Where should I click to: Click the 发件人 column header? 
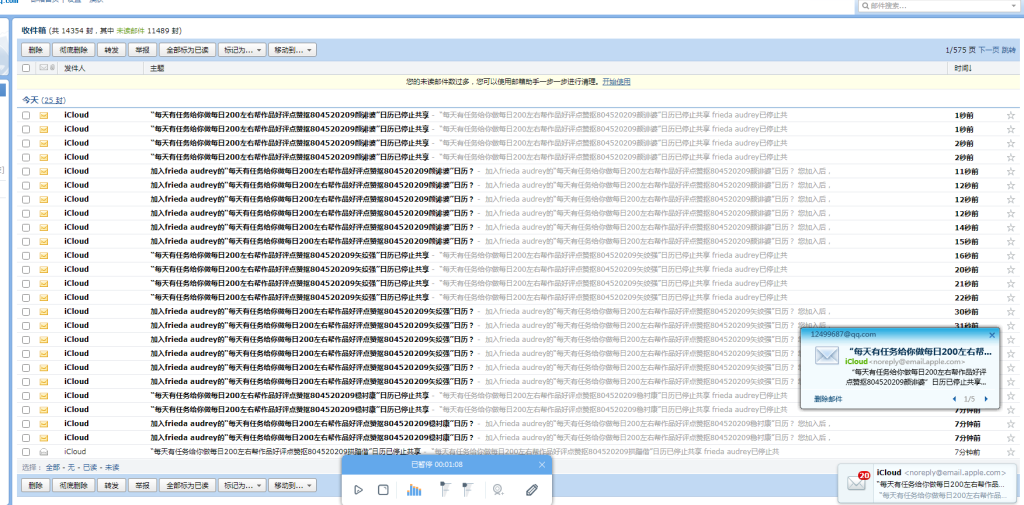tap(75, 68)
